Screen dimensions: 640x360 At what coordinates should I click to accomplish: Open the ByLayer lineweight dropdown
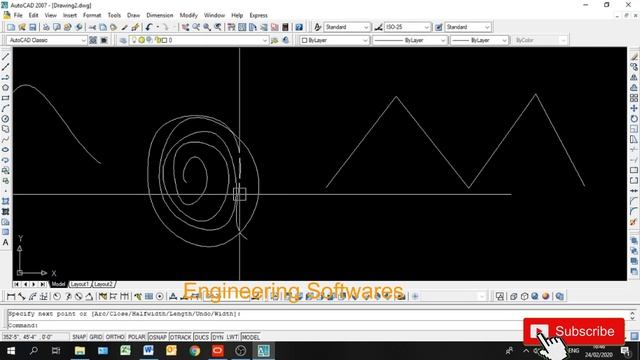click(479, 40)
